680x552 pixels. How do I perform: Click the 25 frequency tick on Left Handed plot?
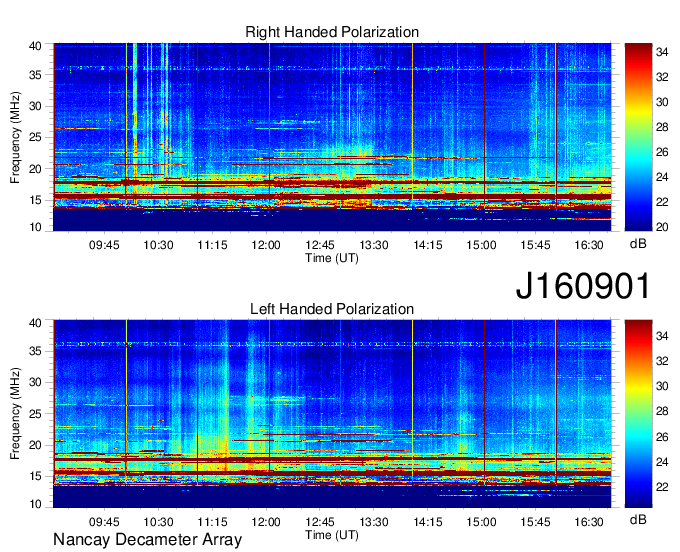pos(36,414)
